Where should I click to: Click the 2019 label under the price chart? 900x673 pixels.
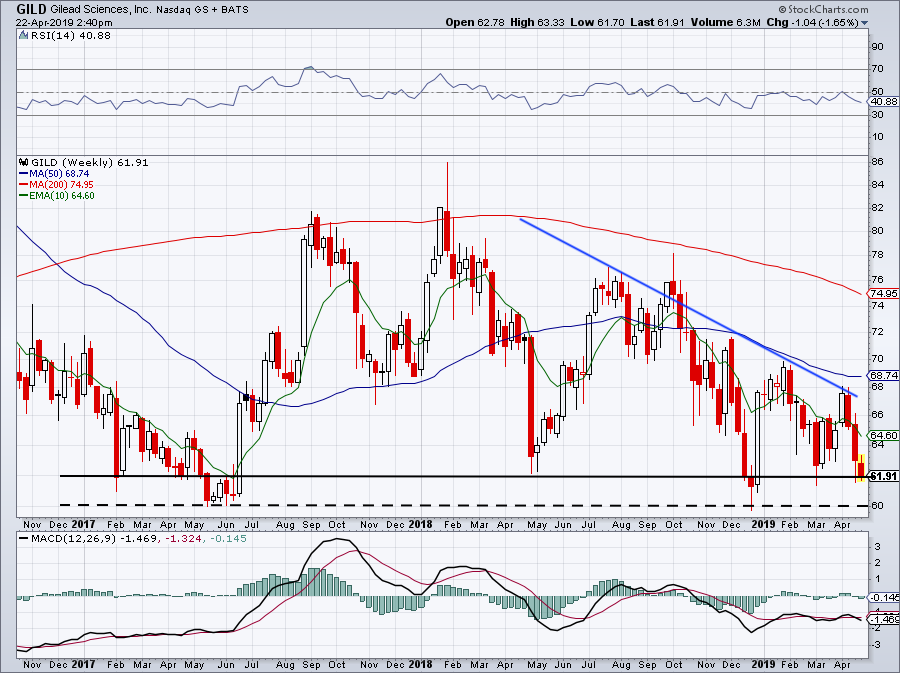[x=763, y=524]
